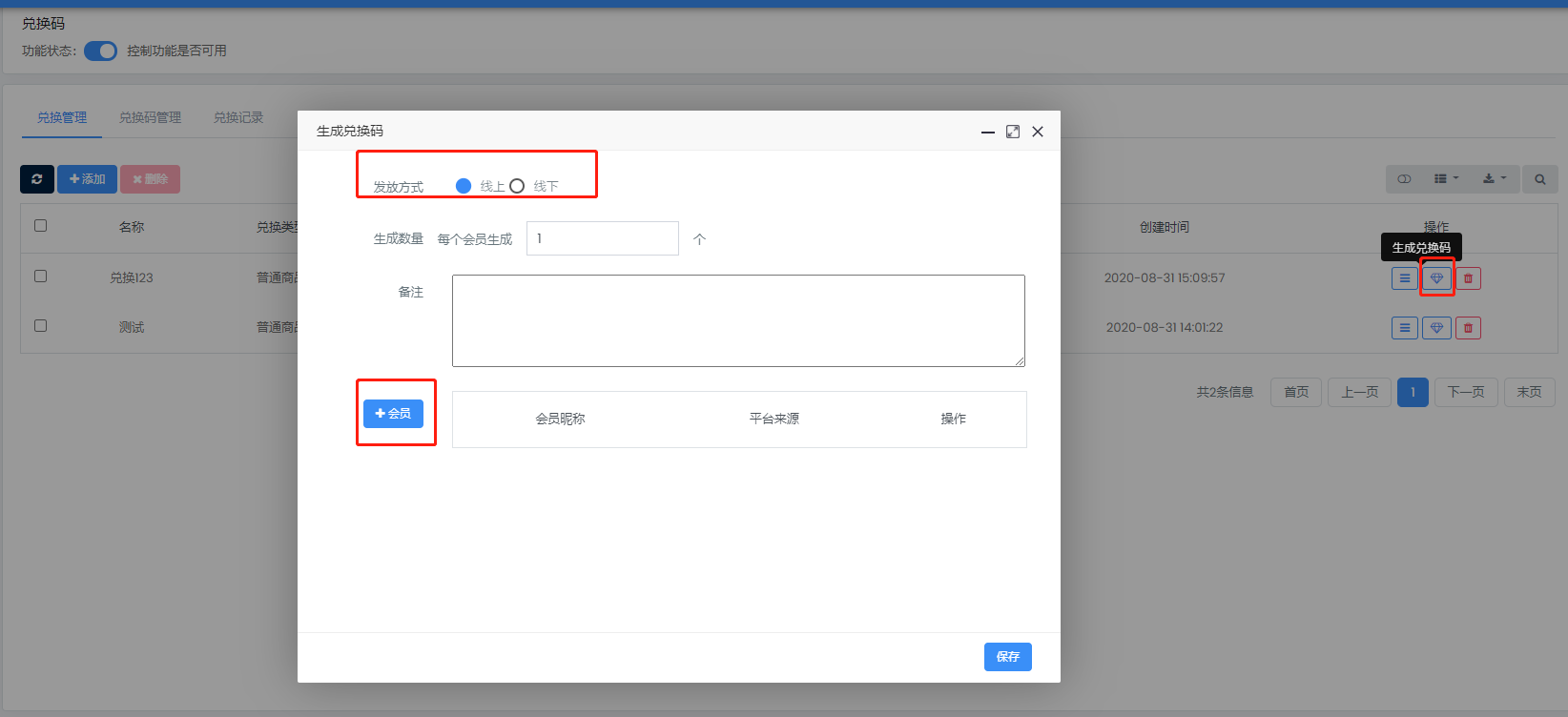This screenshot has width=1568, height=717.
Task: Click the diamond generate-code icon for 测试 row
Action: [1436, 328]
